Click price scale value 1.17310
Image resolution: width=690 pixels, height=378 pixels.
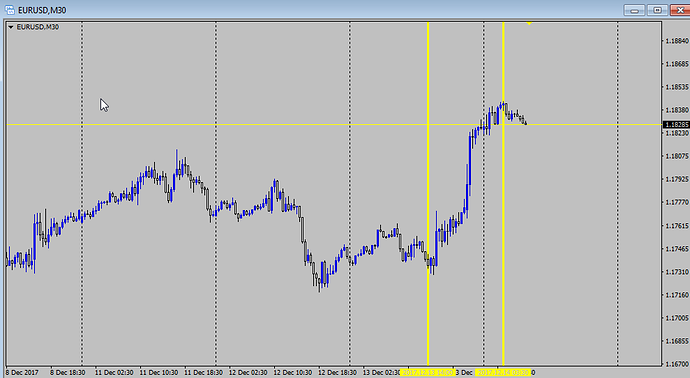[677, 272]
